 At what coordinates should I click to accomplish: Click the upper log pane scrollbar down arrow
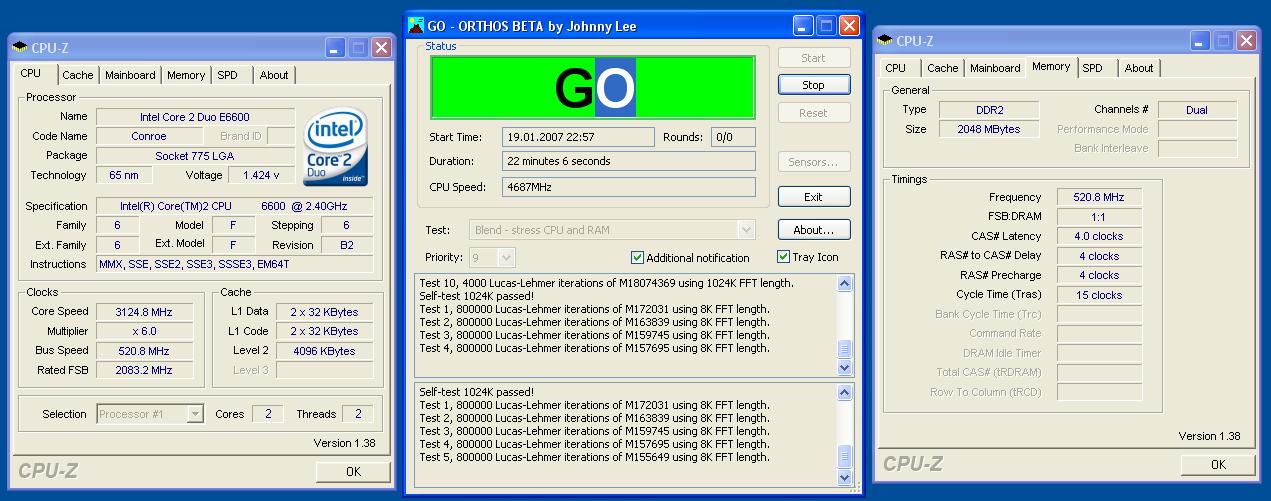tap(845, 368)
